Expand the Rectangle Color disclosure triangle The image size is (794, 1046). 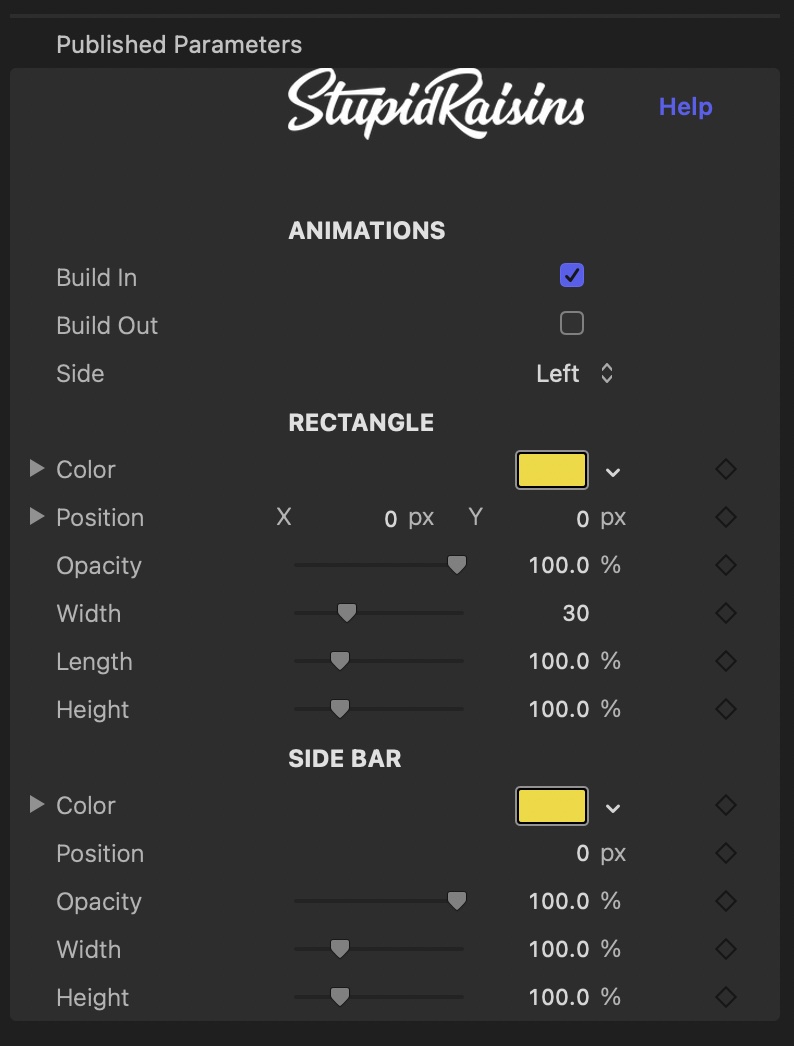tap(37, 468)
